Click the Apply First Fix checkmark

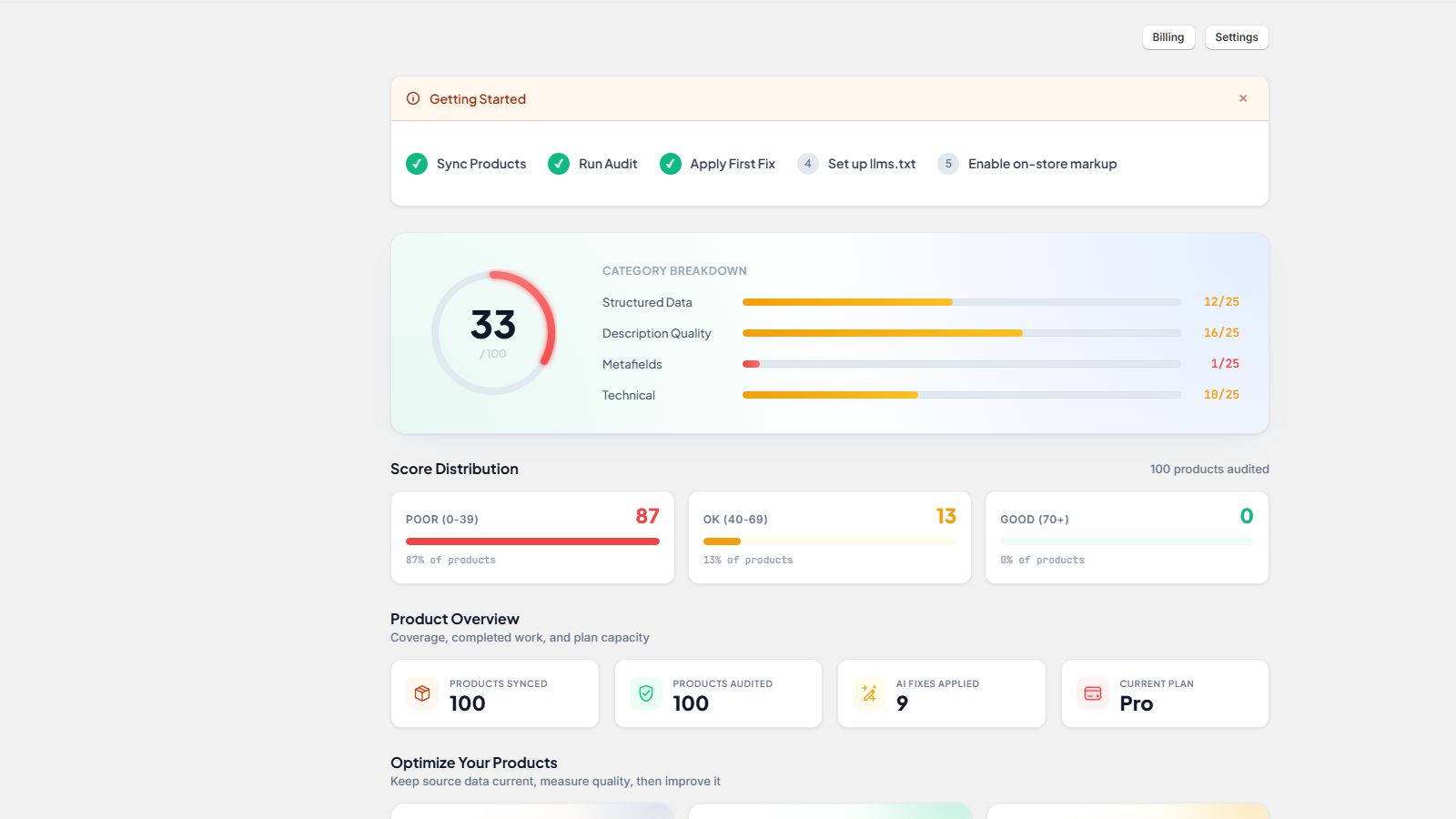(671, 164)
